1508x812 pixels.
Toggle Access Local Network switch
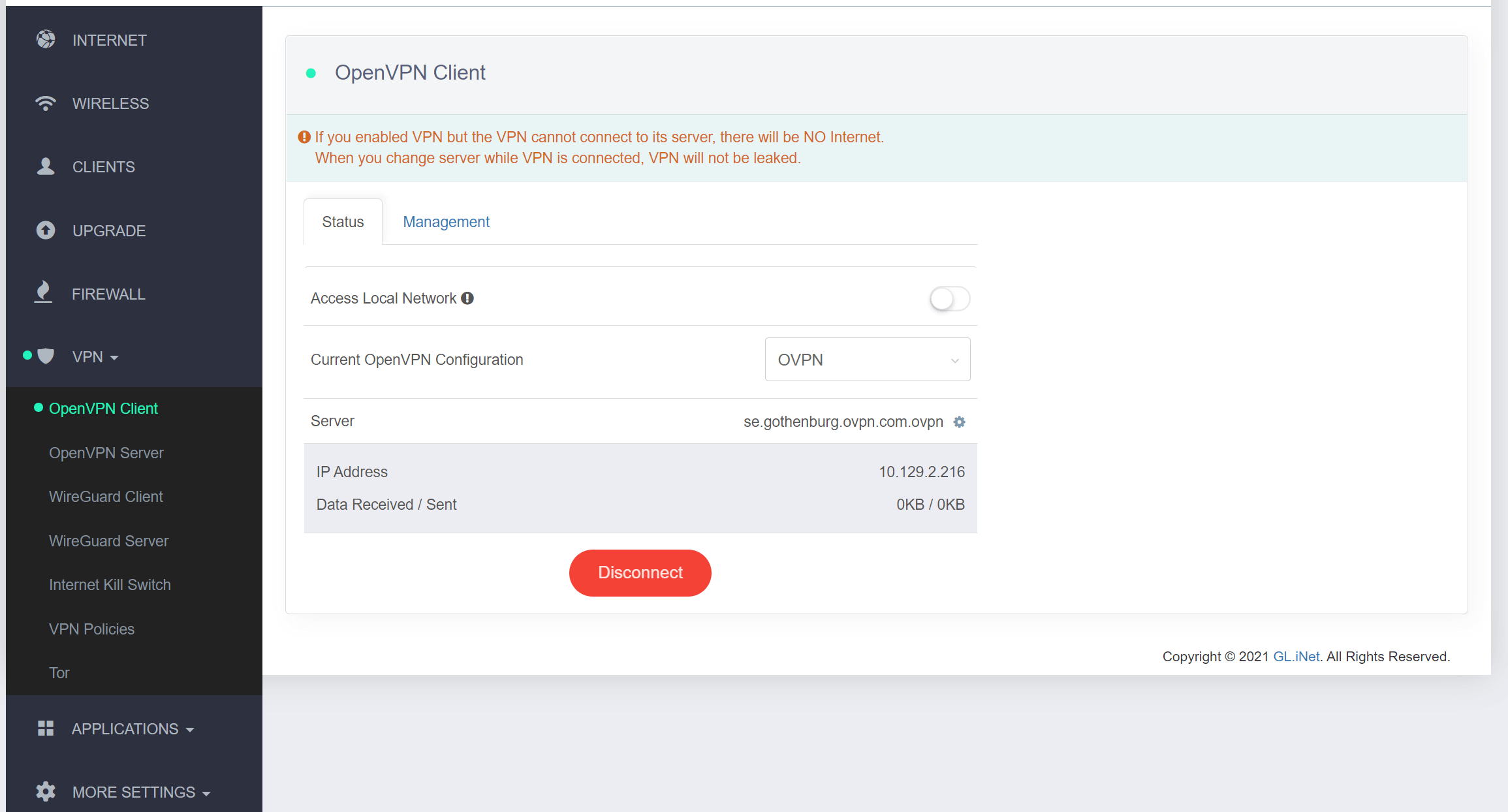click(x=950, y=299)
